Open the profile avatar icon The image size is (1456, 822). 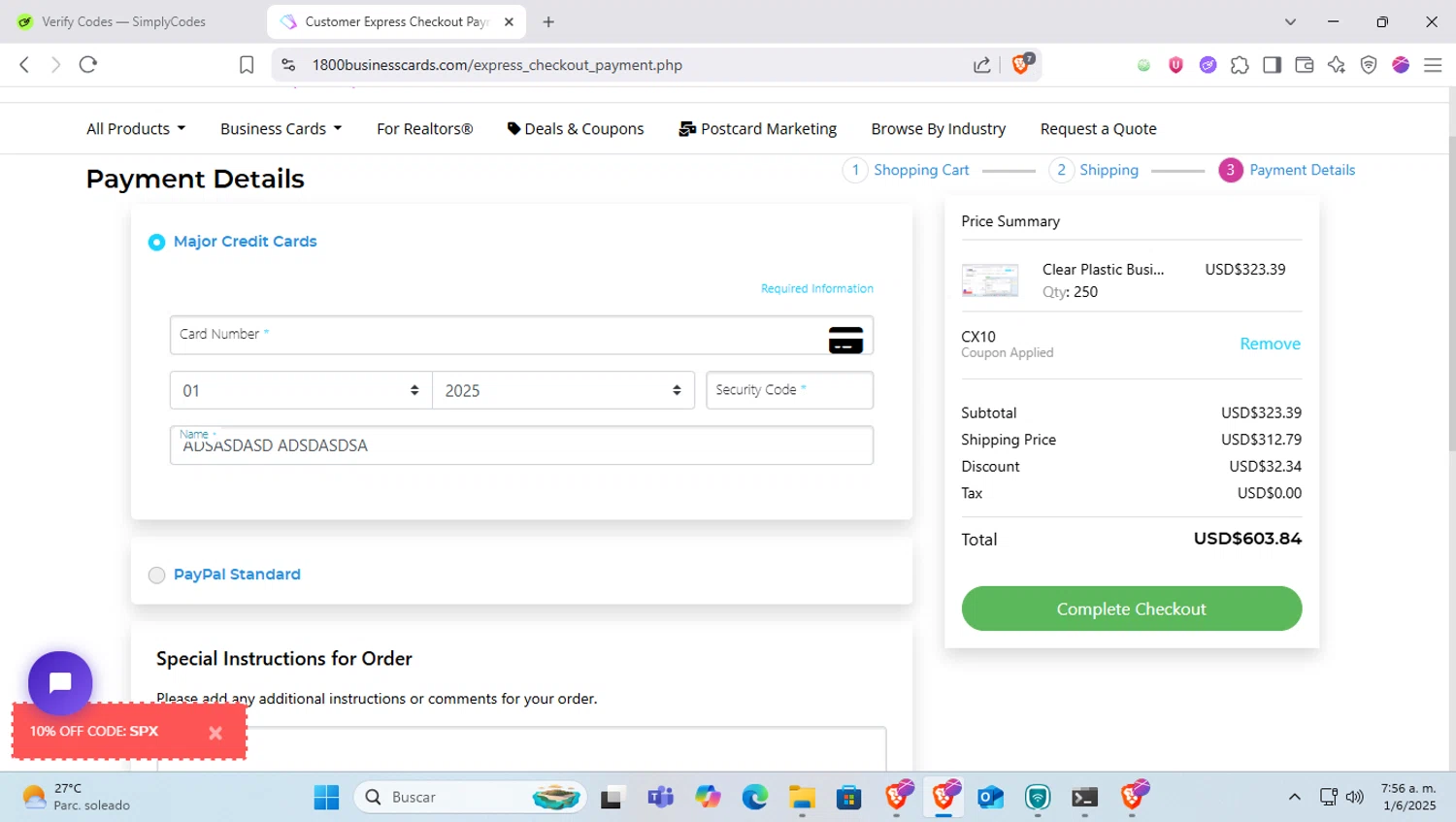click(1401, 65)
